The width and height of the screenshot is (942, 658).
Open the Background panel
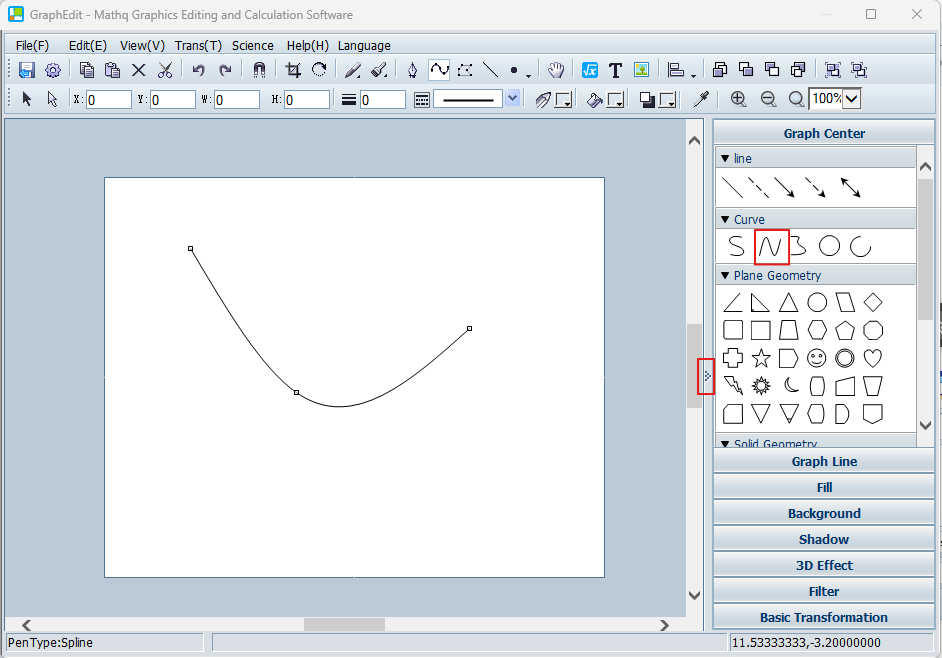pos(824,513)
